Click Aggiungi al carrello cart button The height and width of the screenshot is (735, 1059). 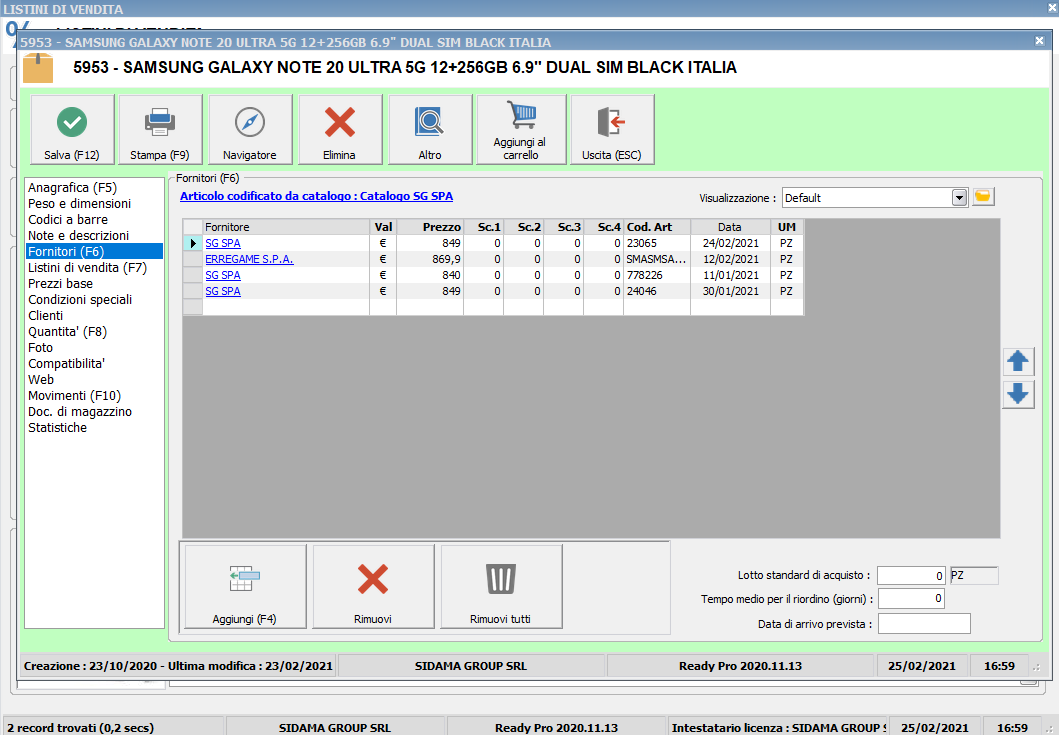[521, 129]
